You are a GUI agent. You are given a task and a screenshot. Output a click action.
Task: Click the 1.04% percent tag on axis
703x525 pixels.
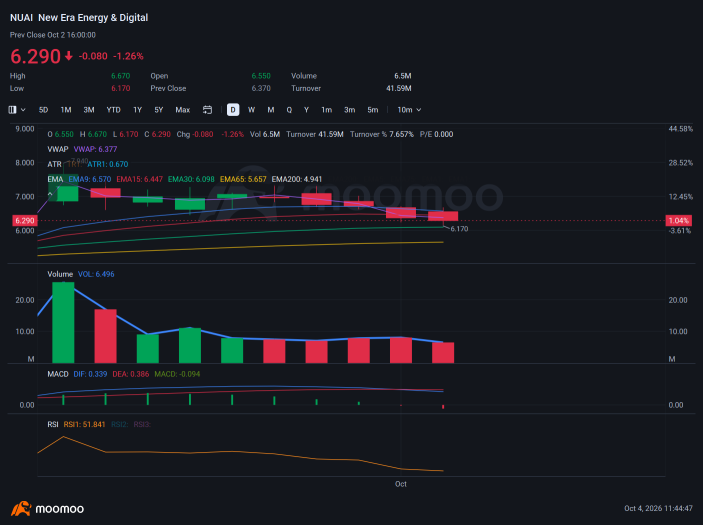click(x=679, y=221)
